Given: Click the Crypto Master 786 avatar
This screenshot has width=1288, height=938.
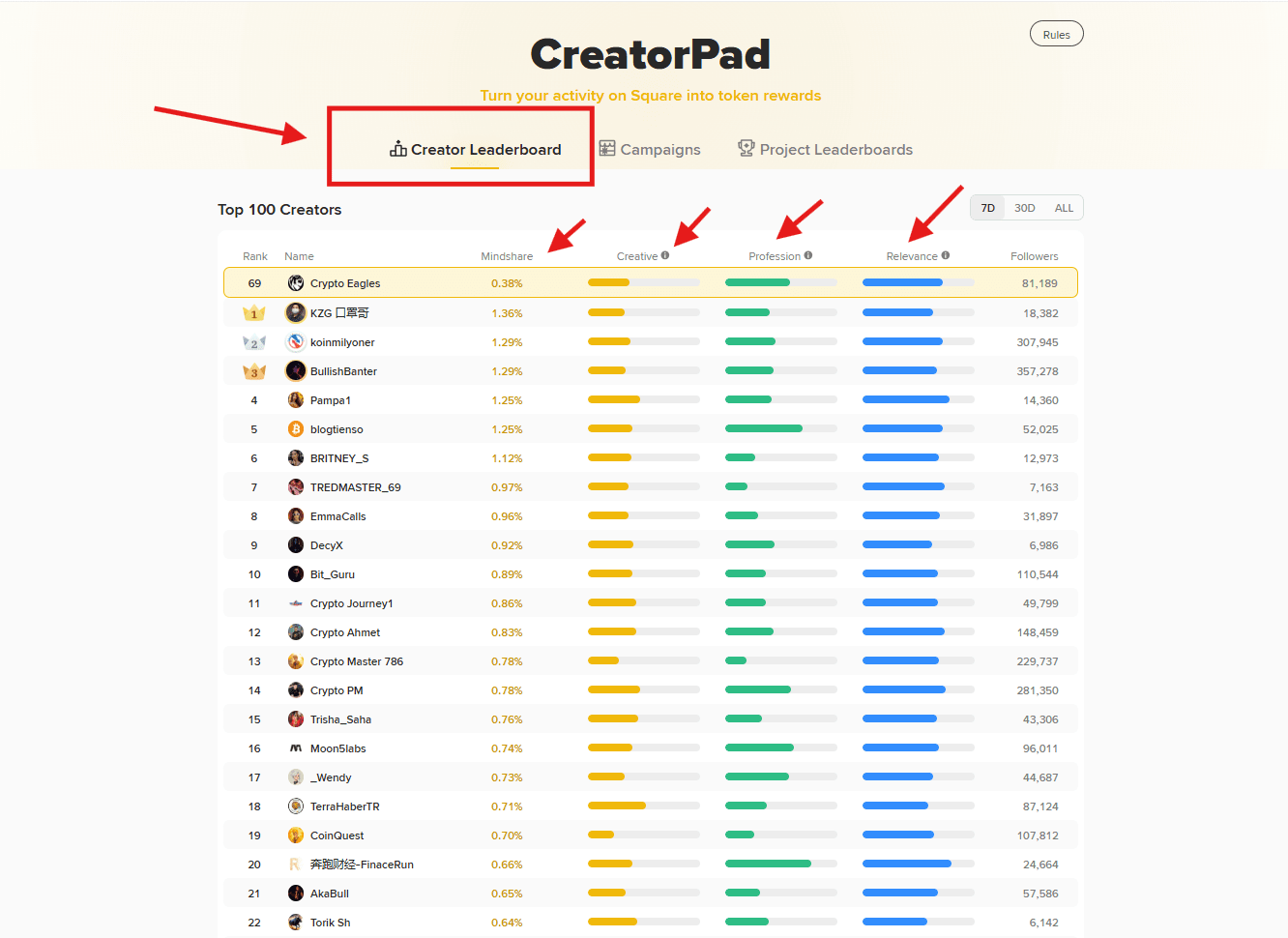Looking at the screenshot, I should pos(296,661).
